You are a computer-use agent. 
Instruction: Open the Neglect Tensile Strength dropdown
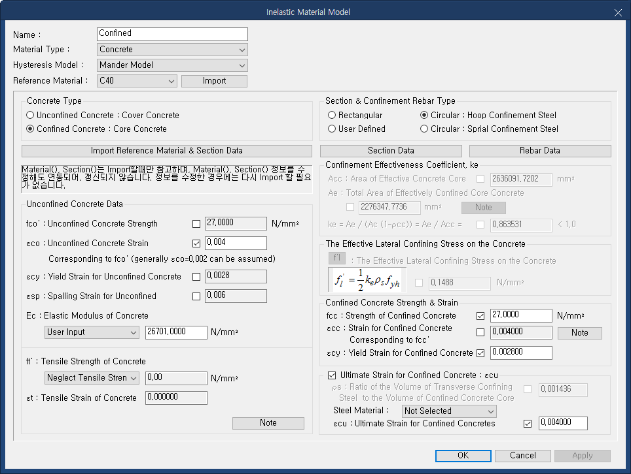click(x=91, y=378)
